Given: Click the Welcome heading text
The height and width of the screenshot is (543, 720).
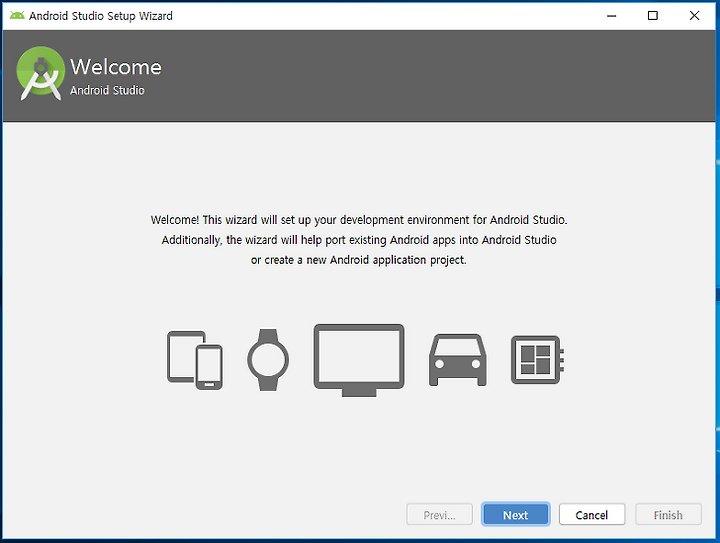Looking at the screenshot, I should point(116,67).
